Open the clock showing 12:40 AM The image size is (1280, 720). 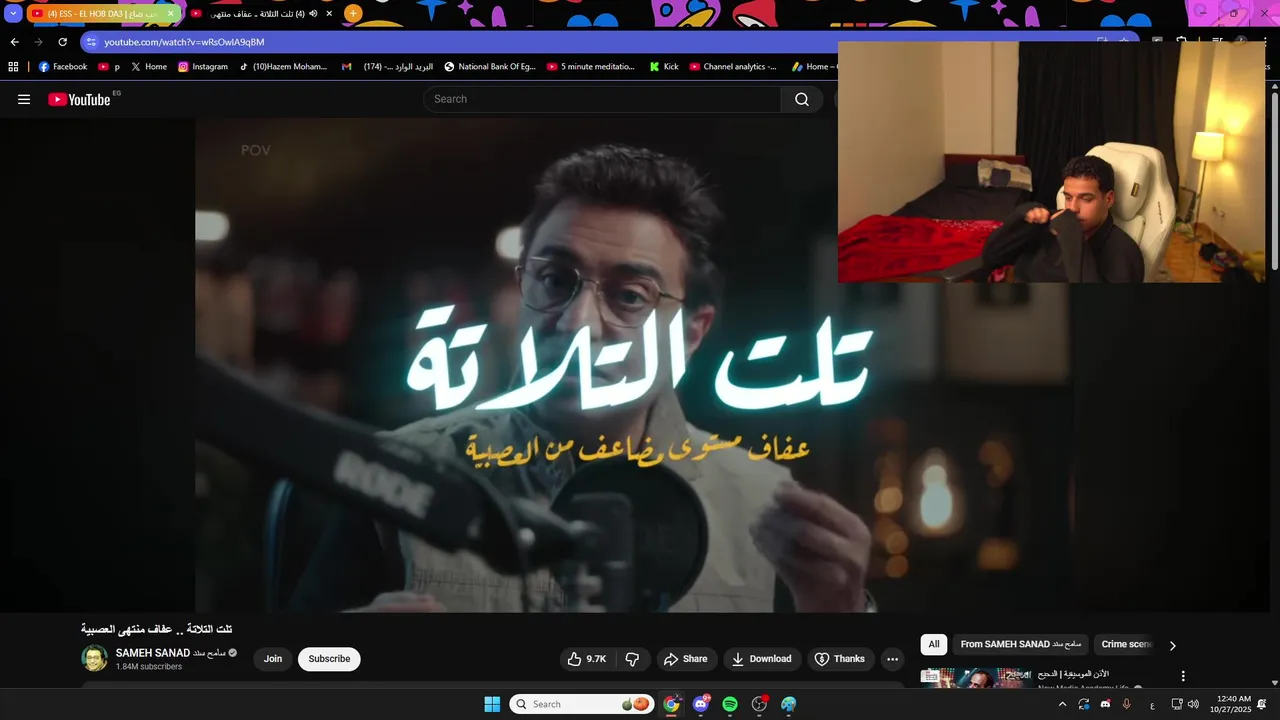pos(1231,704)
